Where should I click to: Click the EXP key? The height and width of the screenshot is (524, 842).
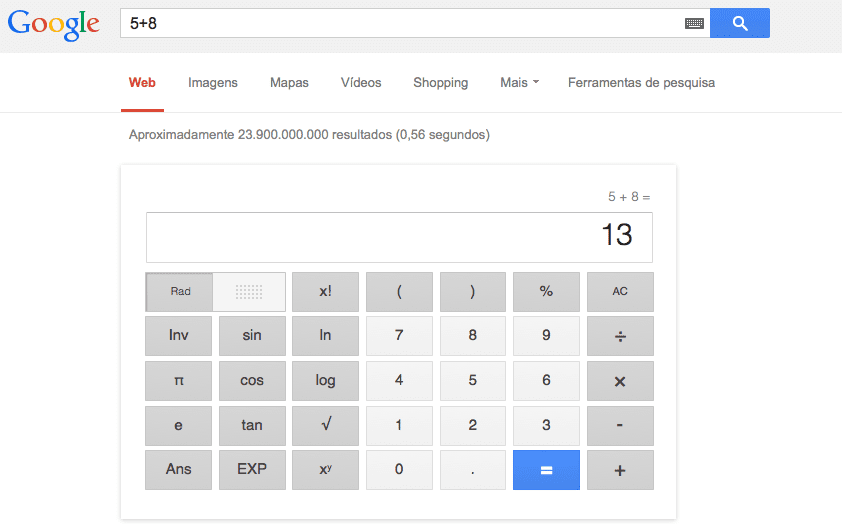[x=252, y=470]
